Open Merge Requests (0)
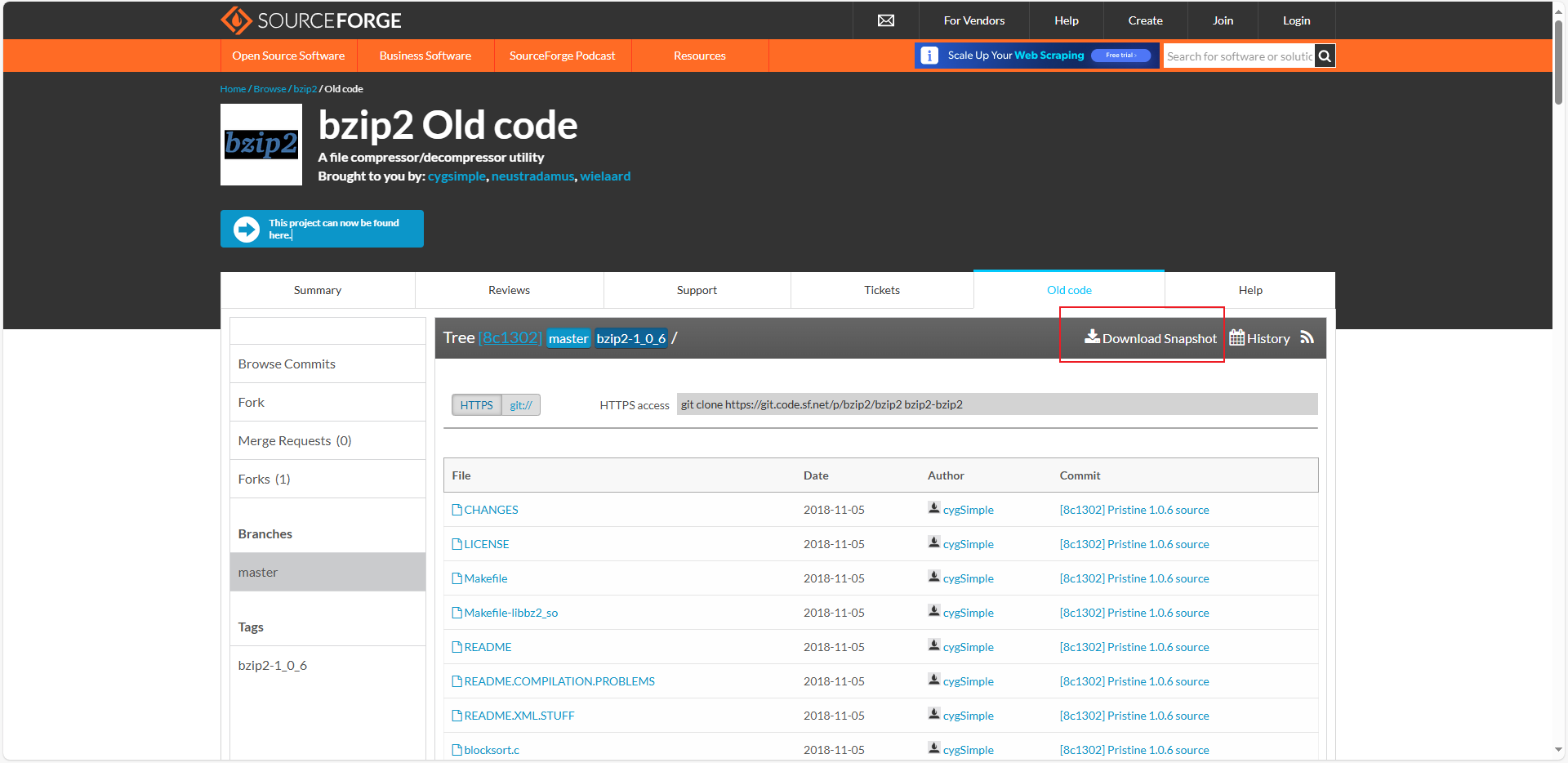The image size is (1568, 763). [327, 440]
